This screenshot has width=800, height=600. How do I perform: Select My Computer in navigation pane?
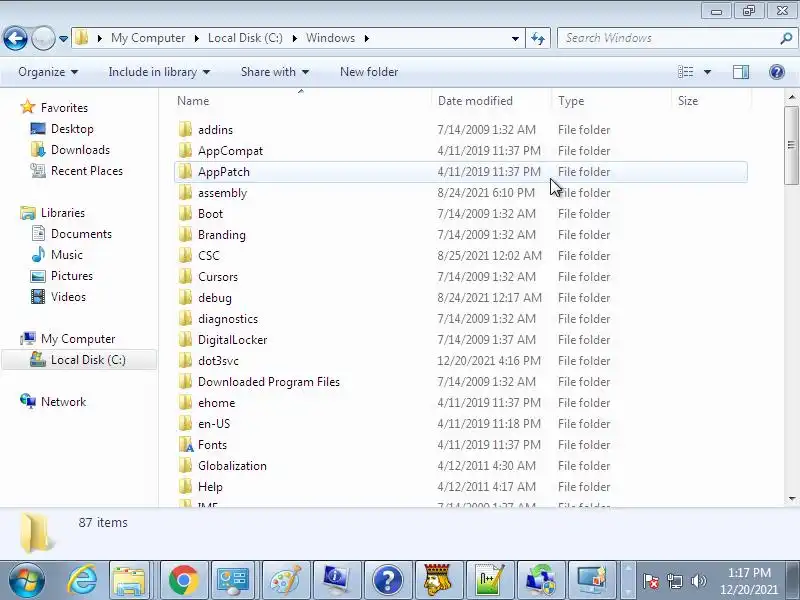coord(78,339)
